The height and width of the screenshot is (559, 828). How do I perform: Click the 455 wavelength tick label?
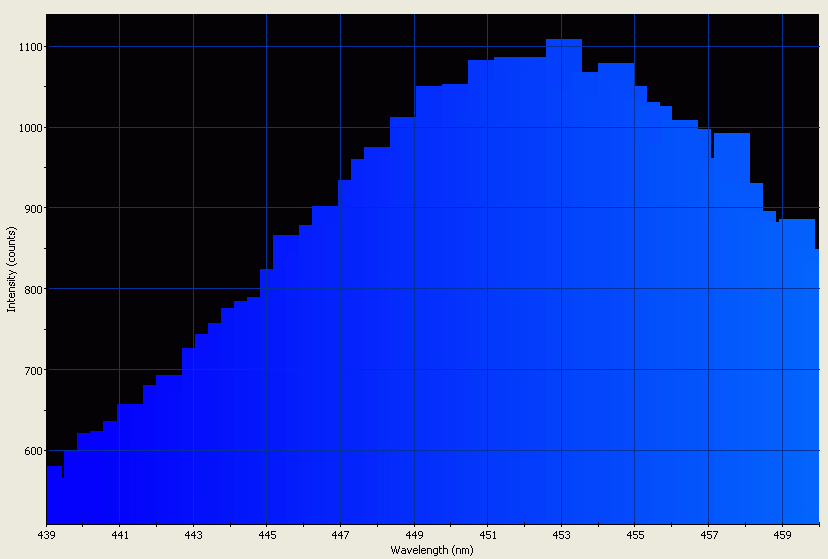click(x=636, y=535)
